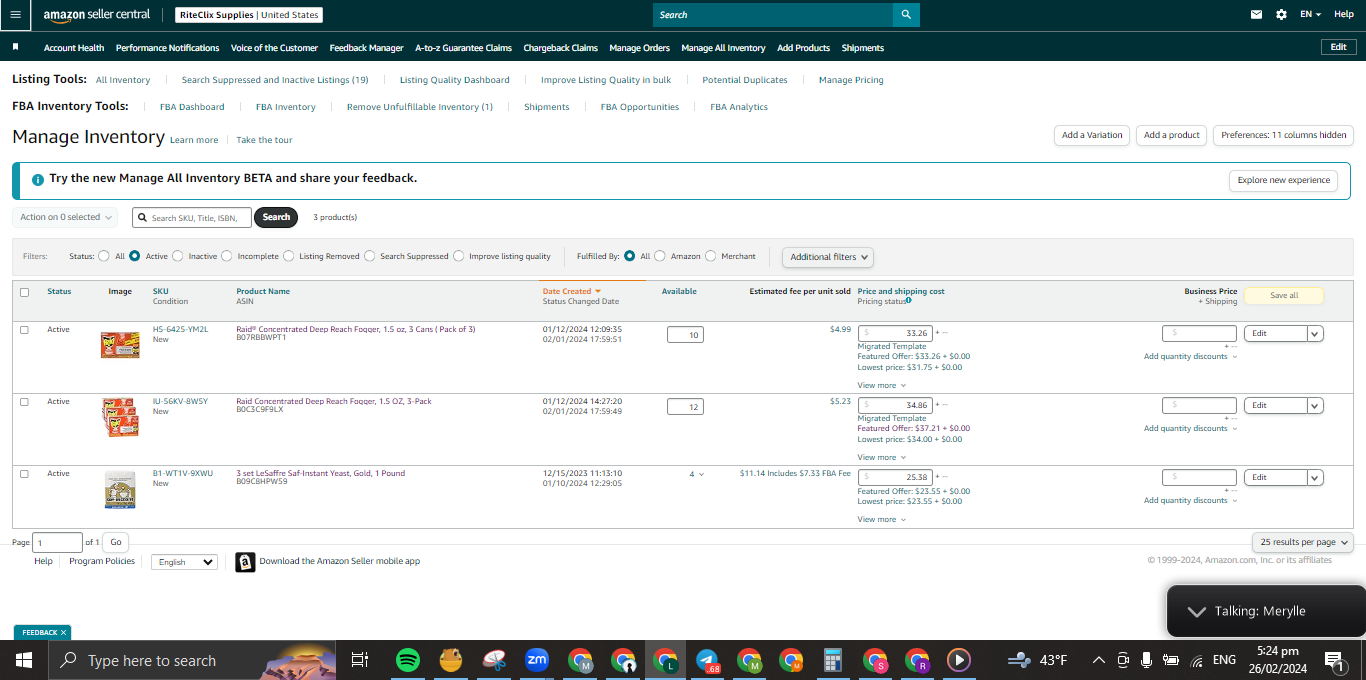Close the Feedback tab with X

[x=64, y=633]
